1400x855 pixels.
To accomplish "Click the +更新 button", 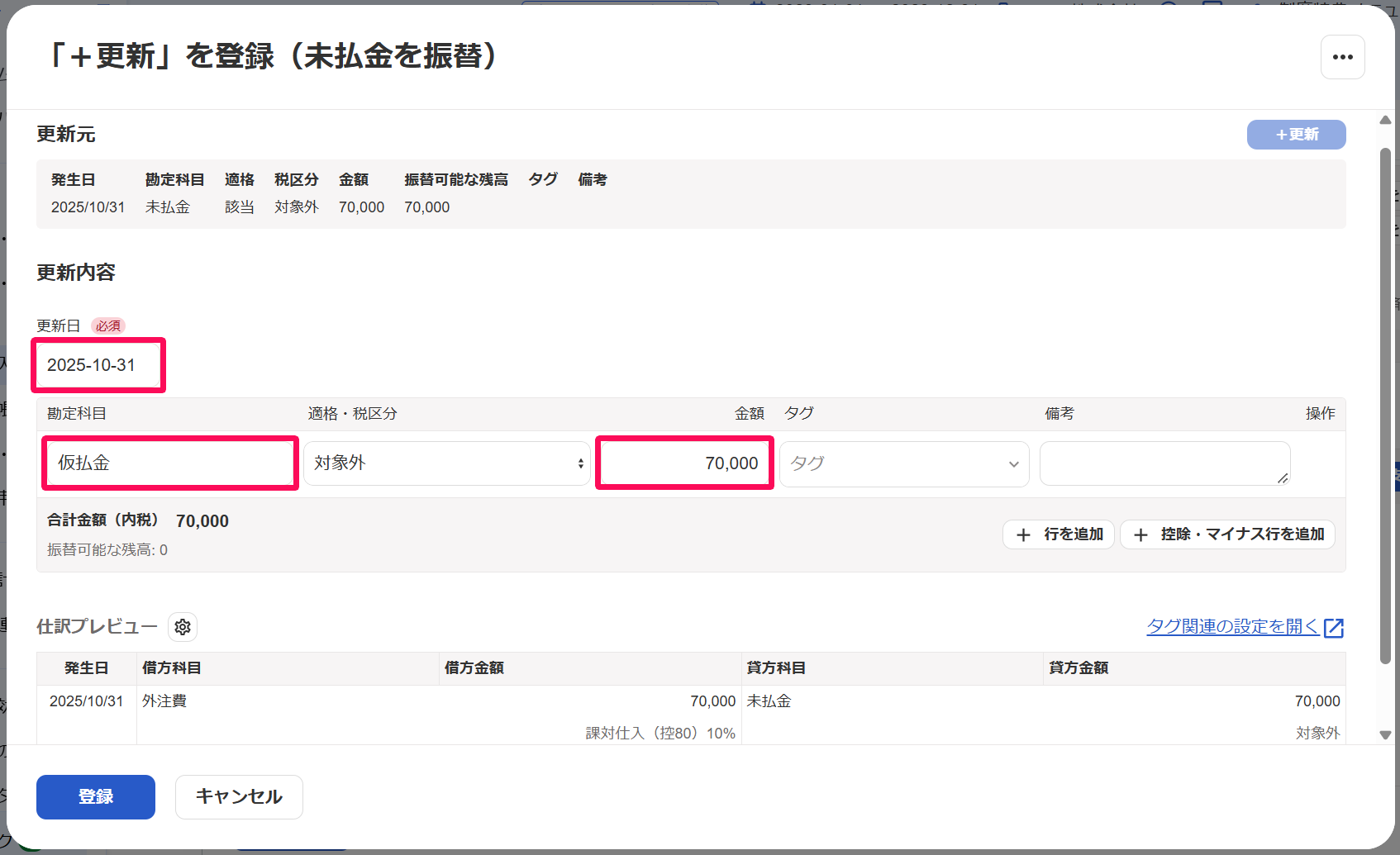I will point(1296,135).
